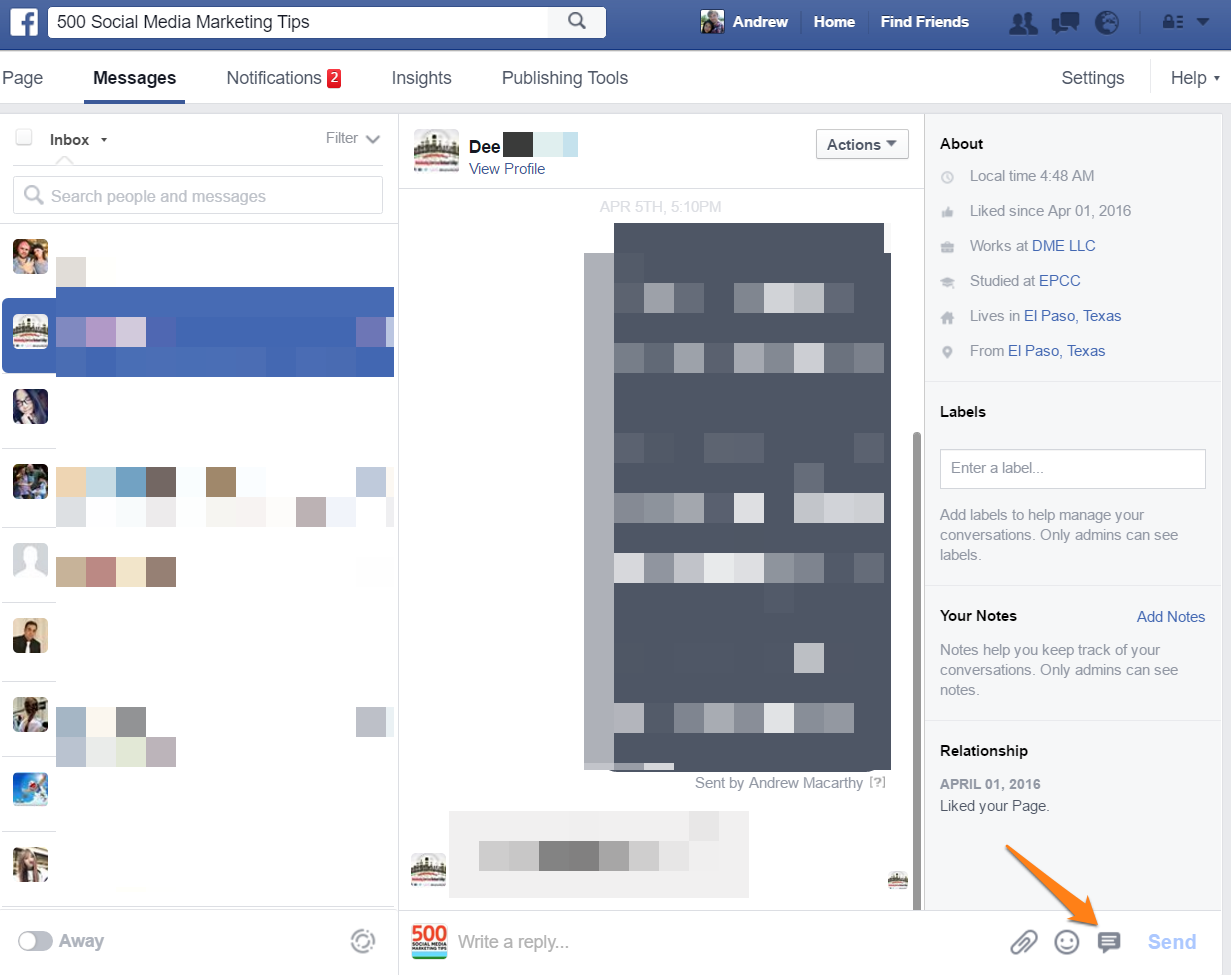
Task: Click the Facebook logo icon
Action: pyautogui.click(x=24, y=22)
